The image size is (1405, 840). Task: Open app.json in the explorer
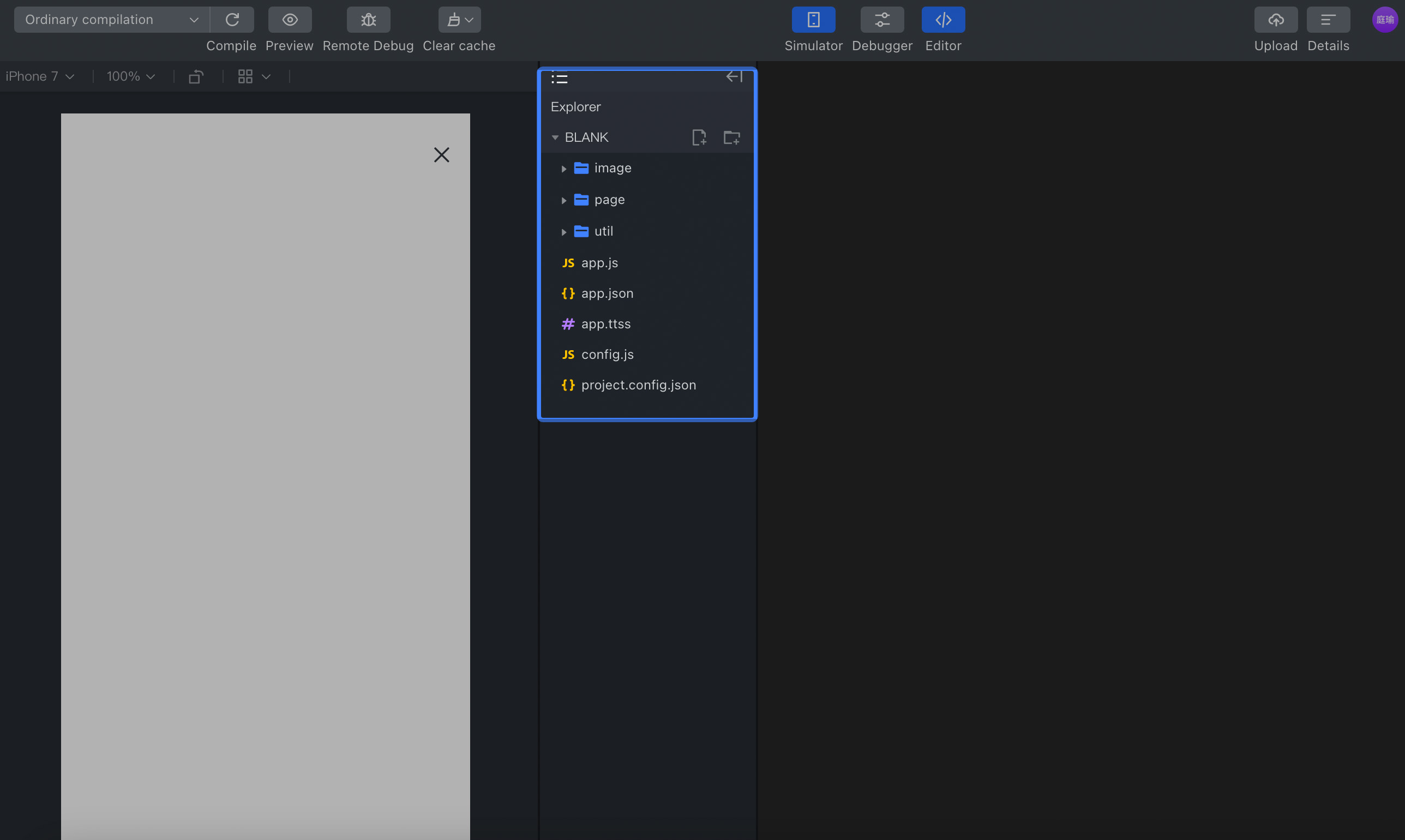click(607, 293)
